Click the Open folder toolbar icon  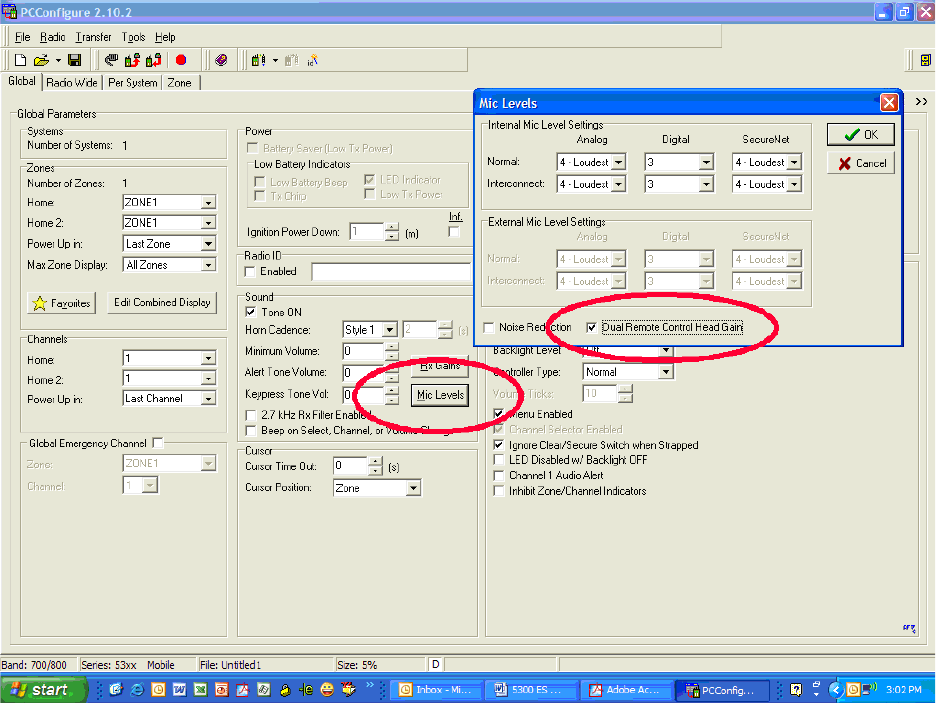pyautogui.click(x=41, y=60)
